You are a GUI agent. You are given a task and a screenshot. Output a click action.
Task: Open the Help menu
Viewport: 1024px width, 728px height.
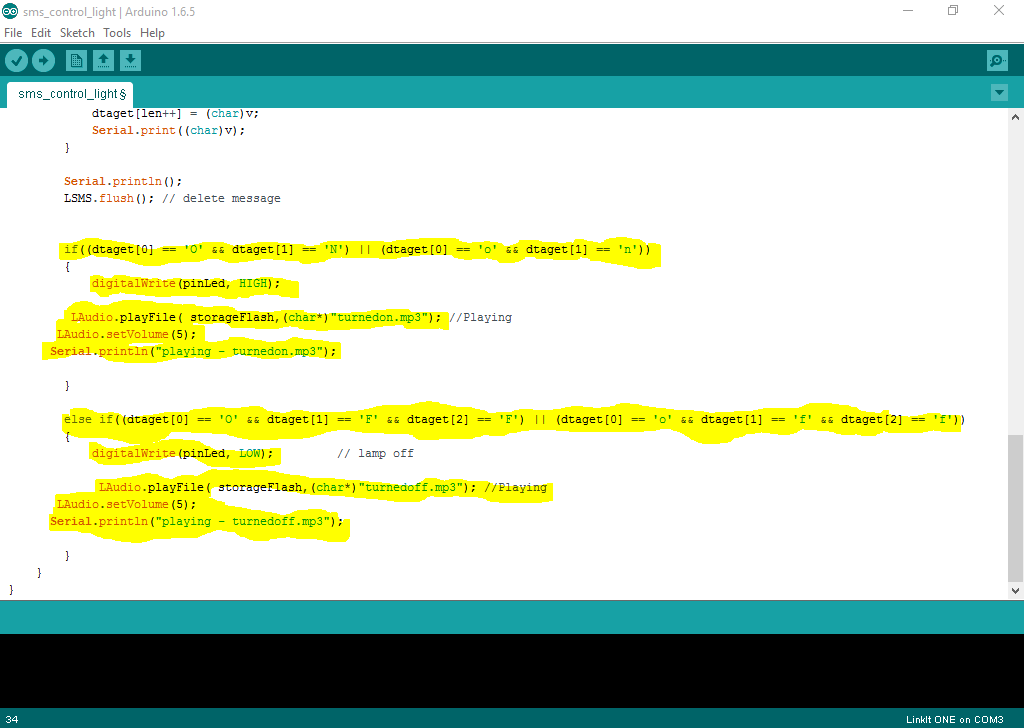click(152, 33)
